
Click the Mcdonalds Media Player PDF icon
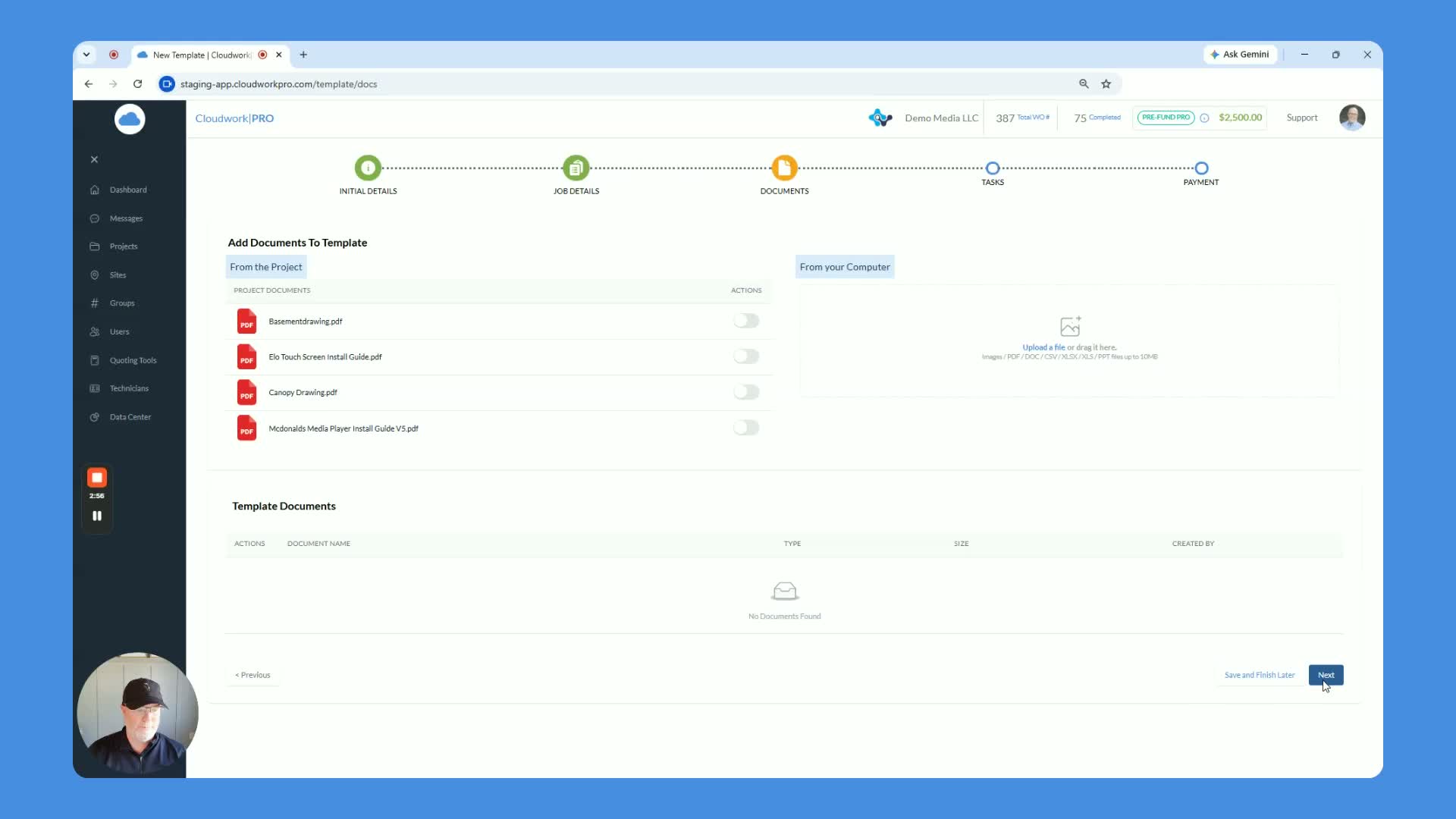(246, 428)
